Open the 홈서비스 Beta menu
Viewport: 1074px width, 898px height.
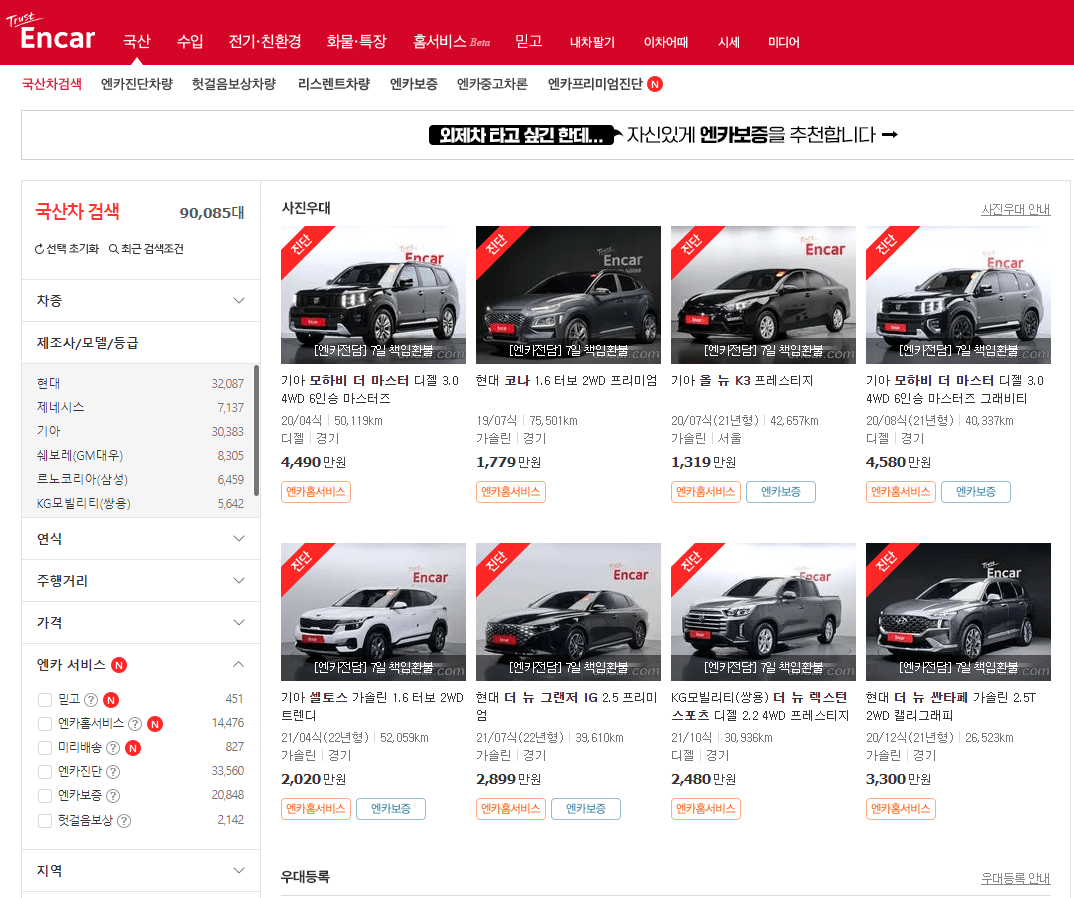click(451, 42)
